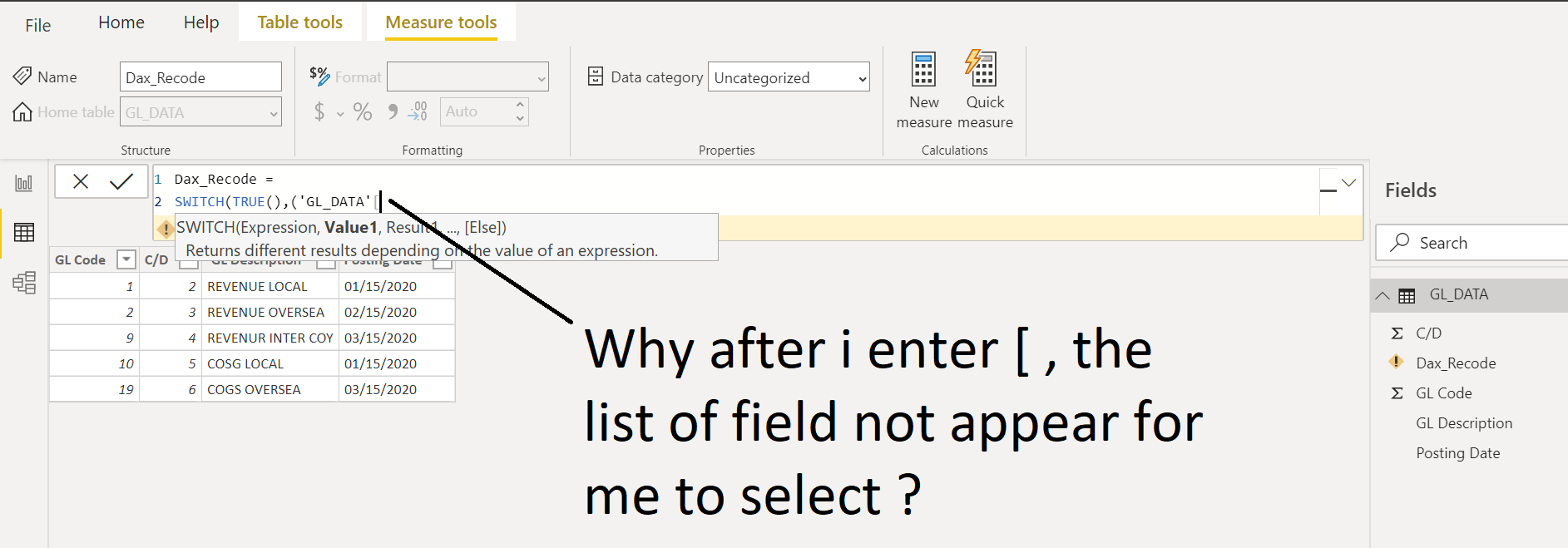This screenshot has height=548, width=1568.
Task: Click the formula line Dax_Recode =
Action: pyautogui.click(x=224, y=179)
